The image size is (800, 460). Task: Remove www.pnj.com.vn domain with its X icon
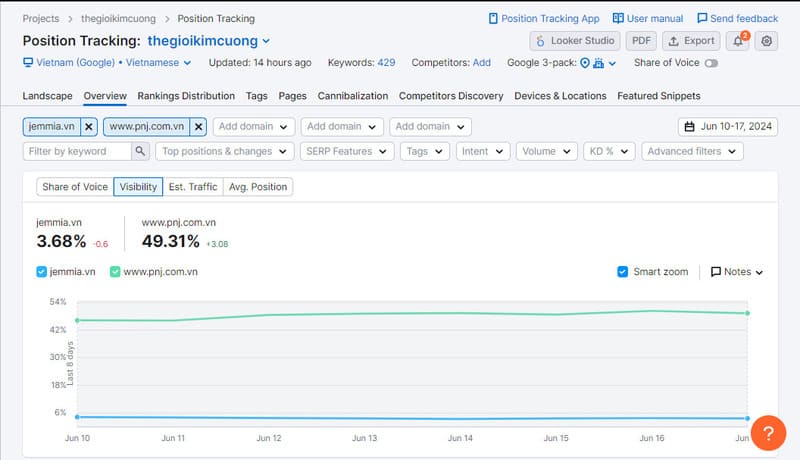[x=198, y=127]
